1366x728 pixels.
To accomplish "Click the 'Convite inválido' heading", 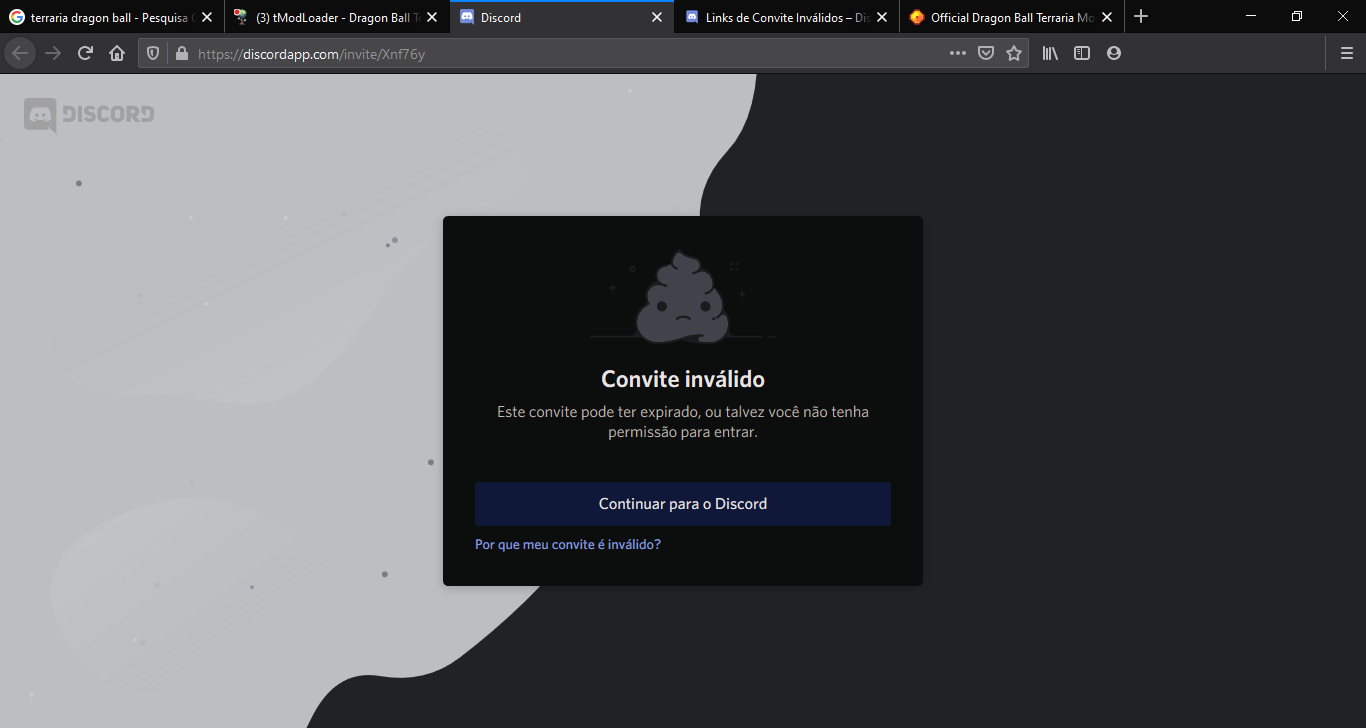I will click(x=683, y=379).
